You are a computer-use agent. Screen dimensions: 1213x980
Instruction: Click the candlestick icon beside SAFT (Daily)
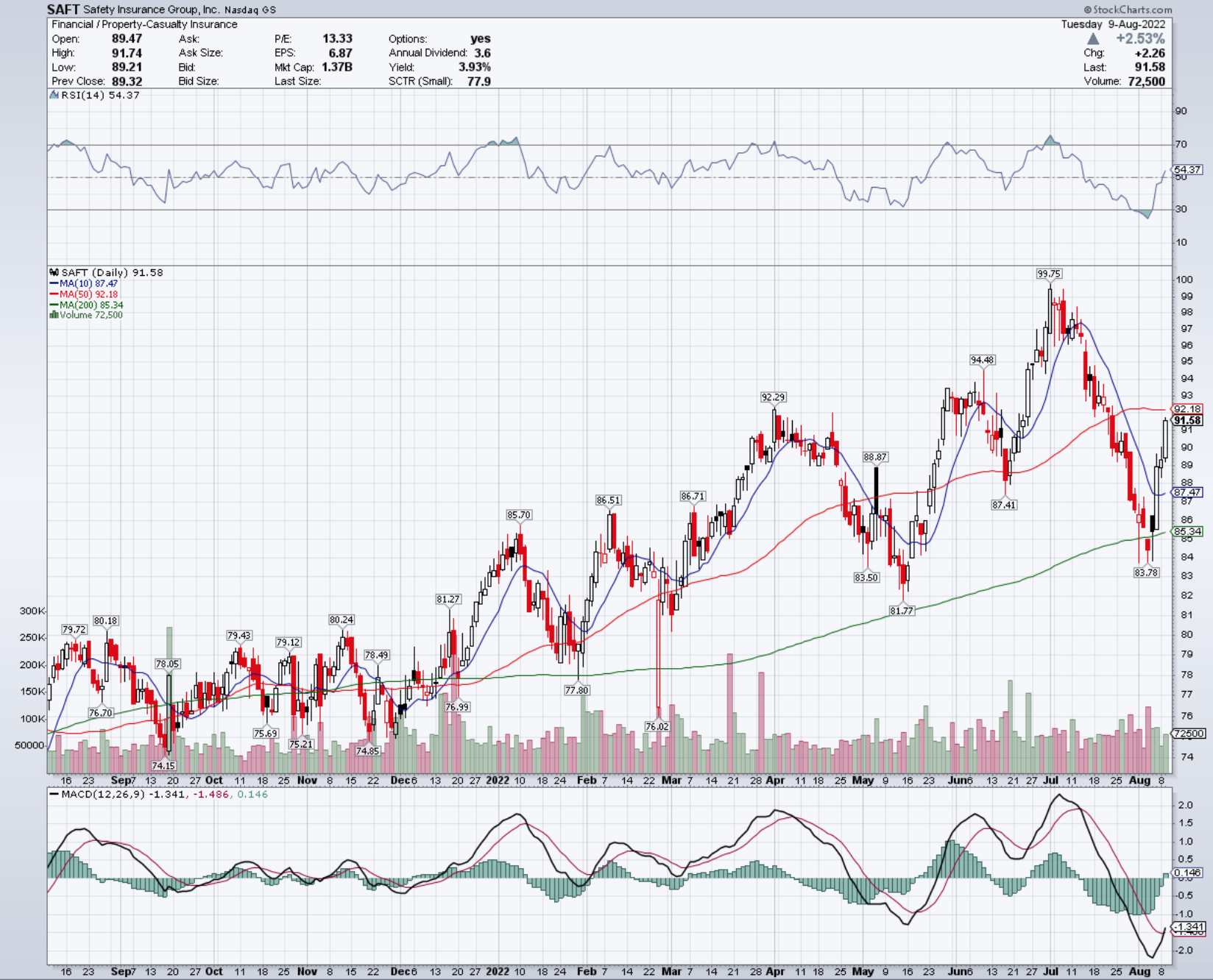pos(54,272)
